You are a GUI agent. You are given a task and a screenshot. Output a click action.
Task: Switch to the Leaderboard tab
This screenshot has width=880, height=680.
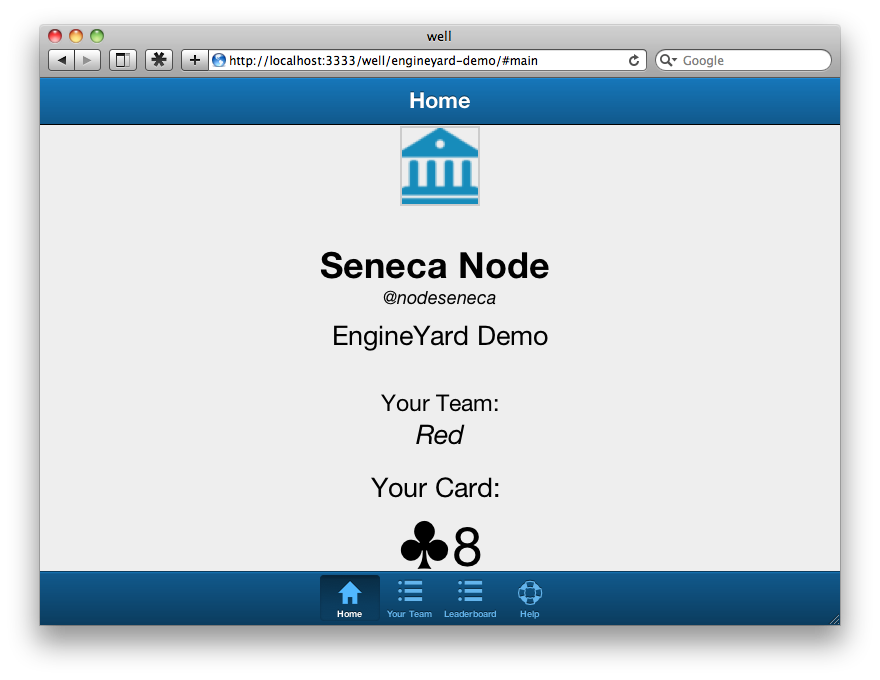[x=470, y=598]
